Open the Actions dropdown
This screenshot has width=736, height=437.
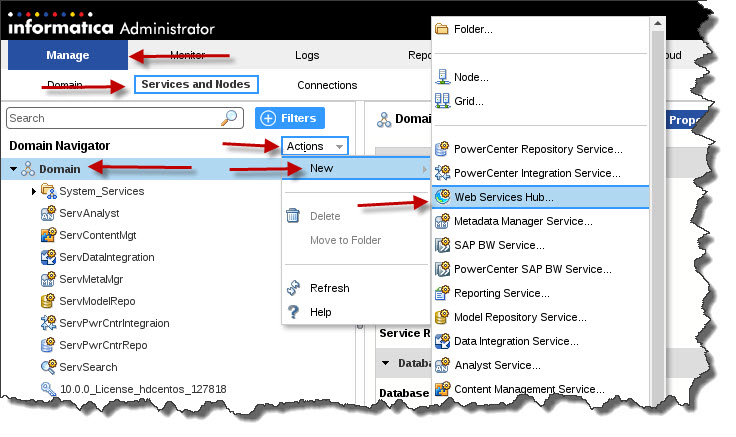pyautogui.click(x=315, y=146)
